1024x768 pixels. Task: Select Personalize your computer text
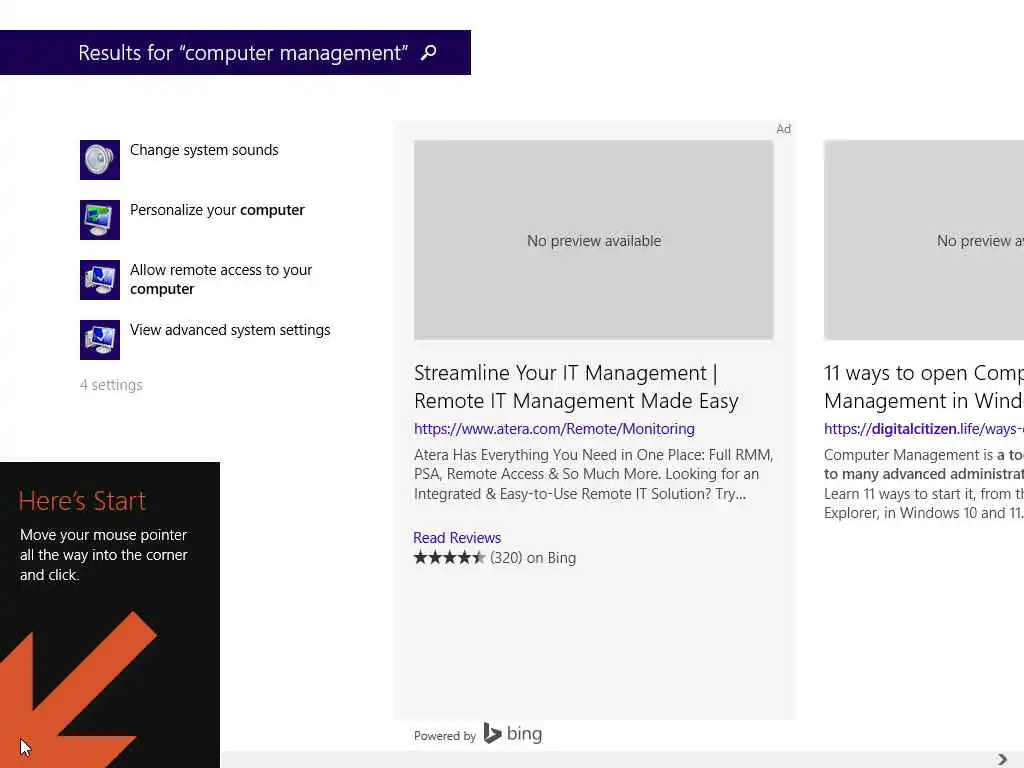pos(217,210)
